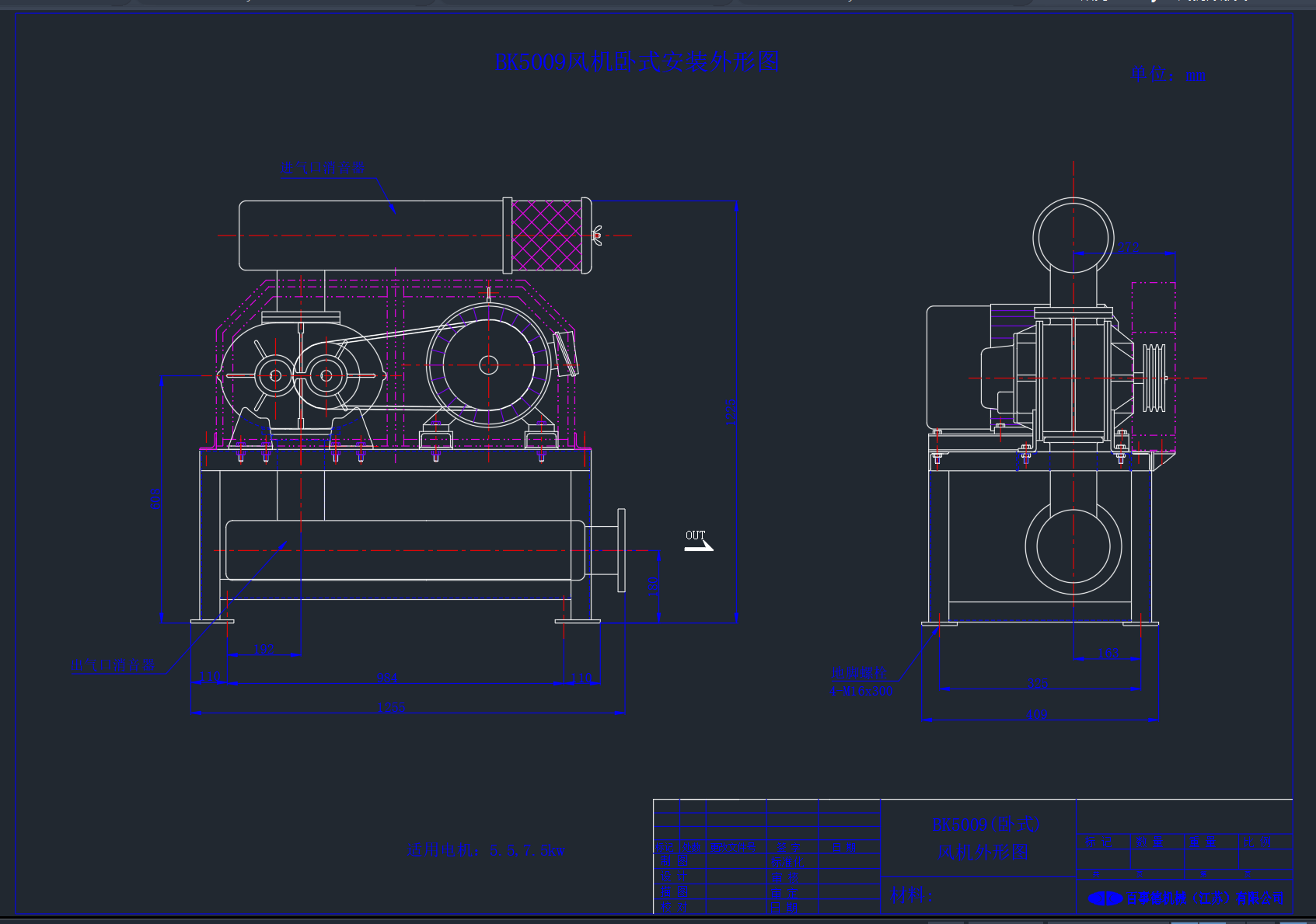Click the 984 base spacing dimension

(x=387, y=678)
